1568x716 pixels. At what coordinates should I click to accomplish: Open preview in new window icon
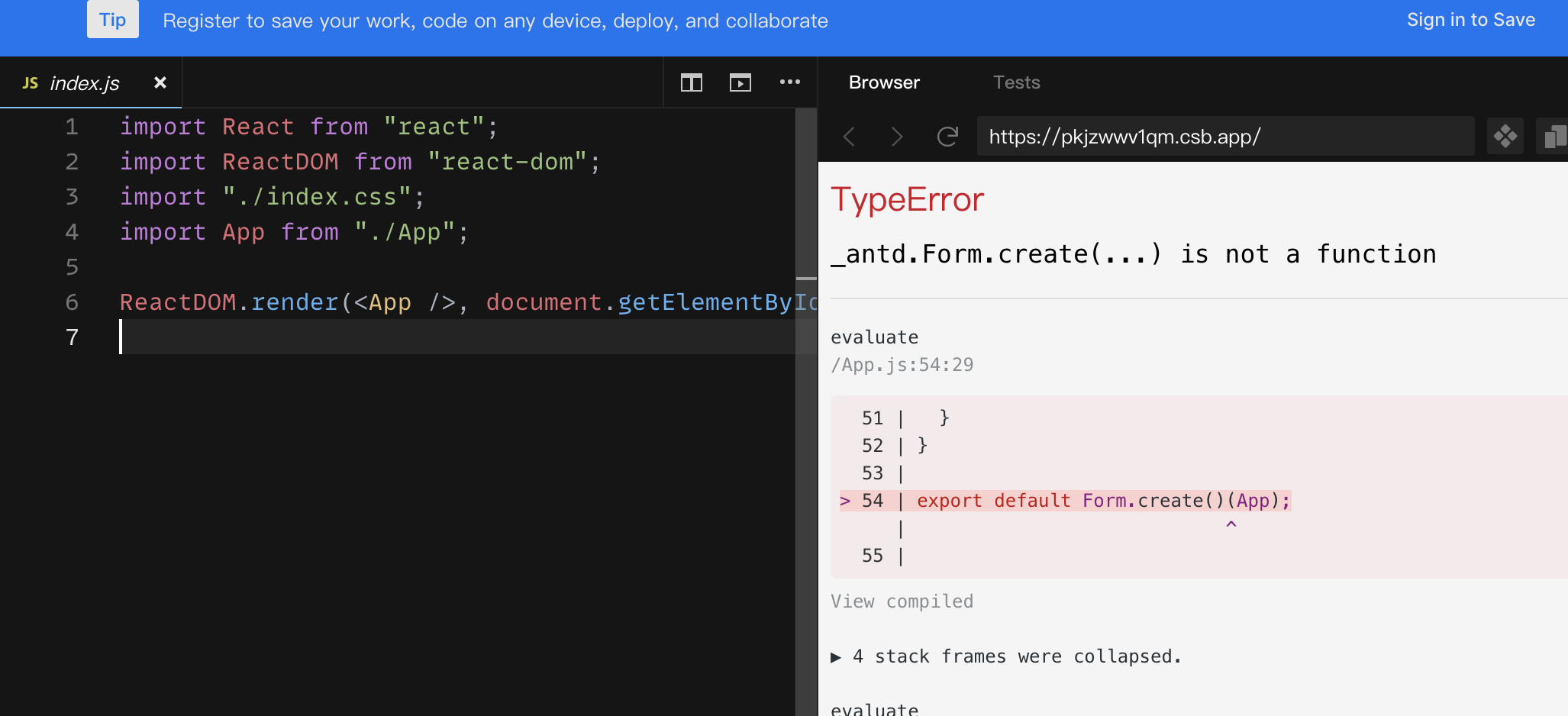pos(1553,137)
